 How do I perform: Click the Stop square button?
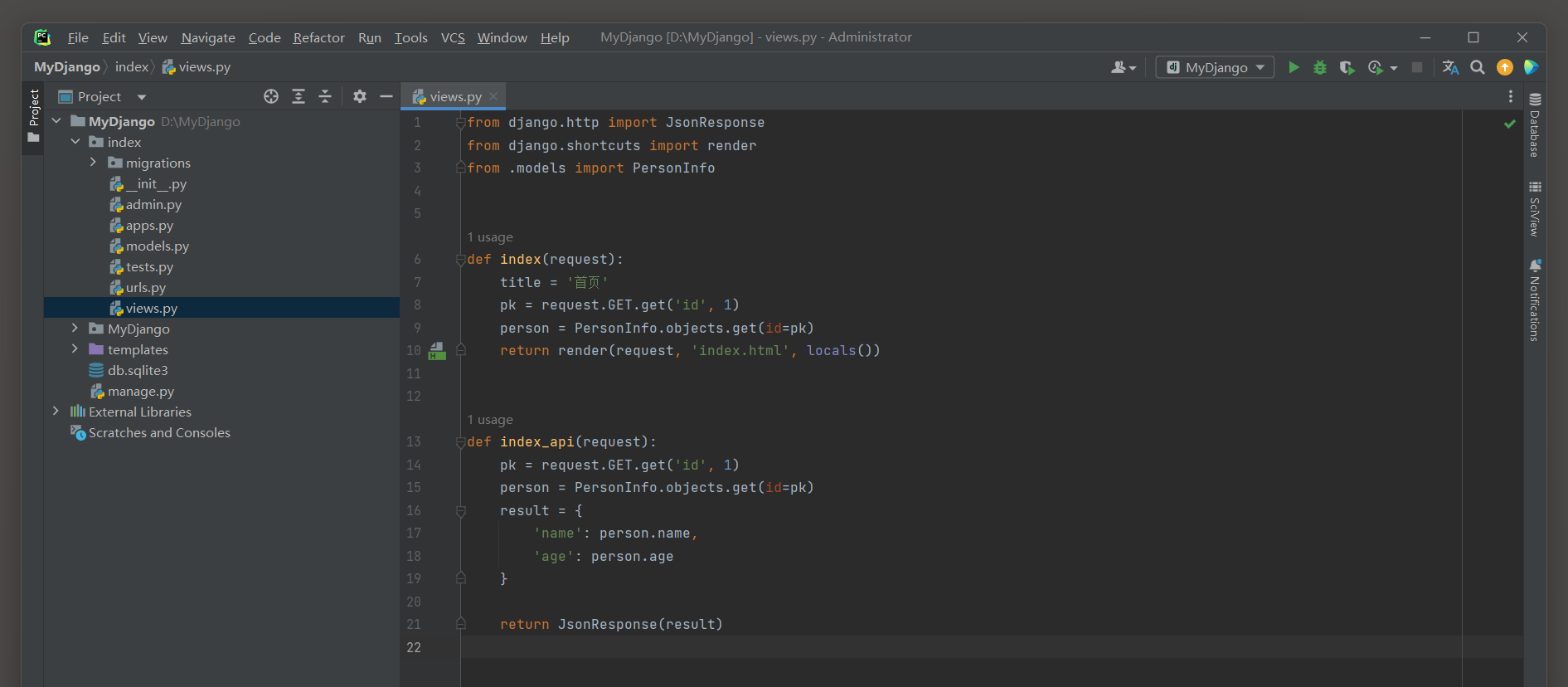tap(1417, 67)
